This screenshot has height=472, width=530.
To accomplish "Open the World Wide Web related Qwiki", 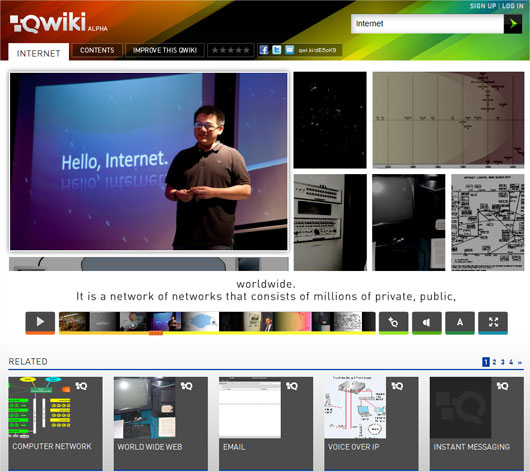I will (x=161, y=423).
